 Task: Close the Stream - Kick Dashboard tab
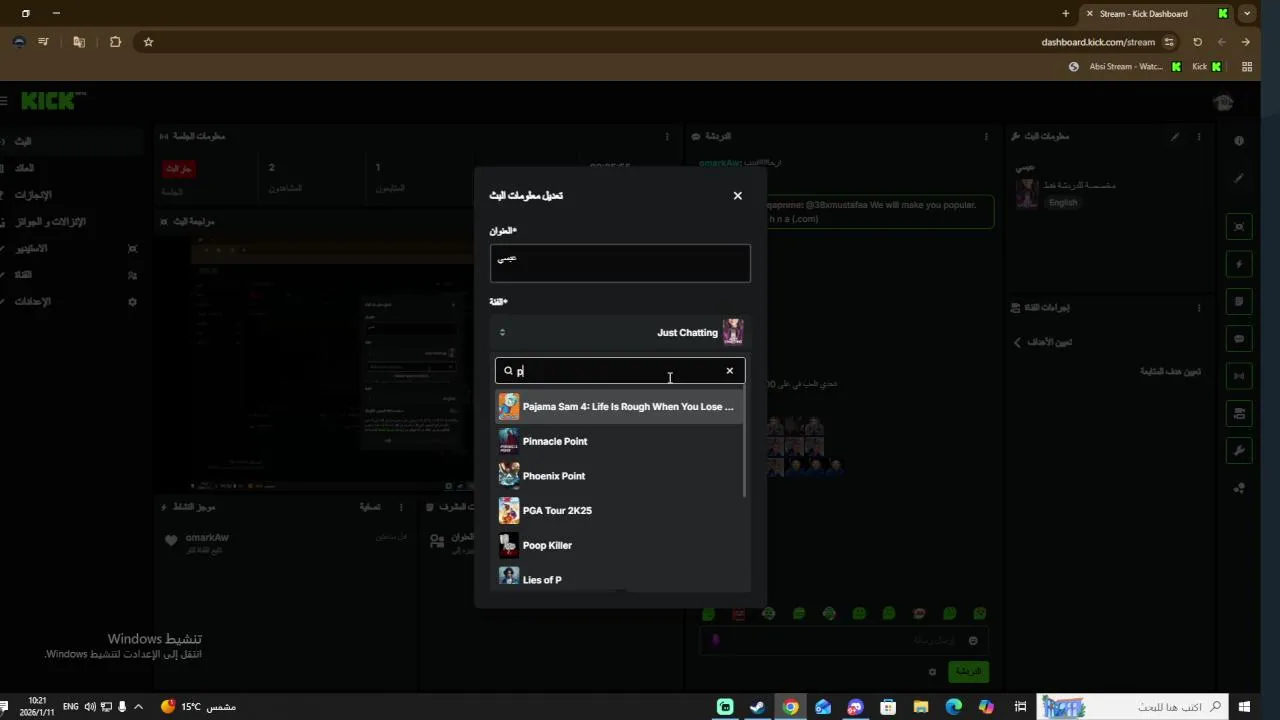[1090, 14]
